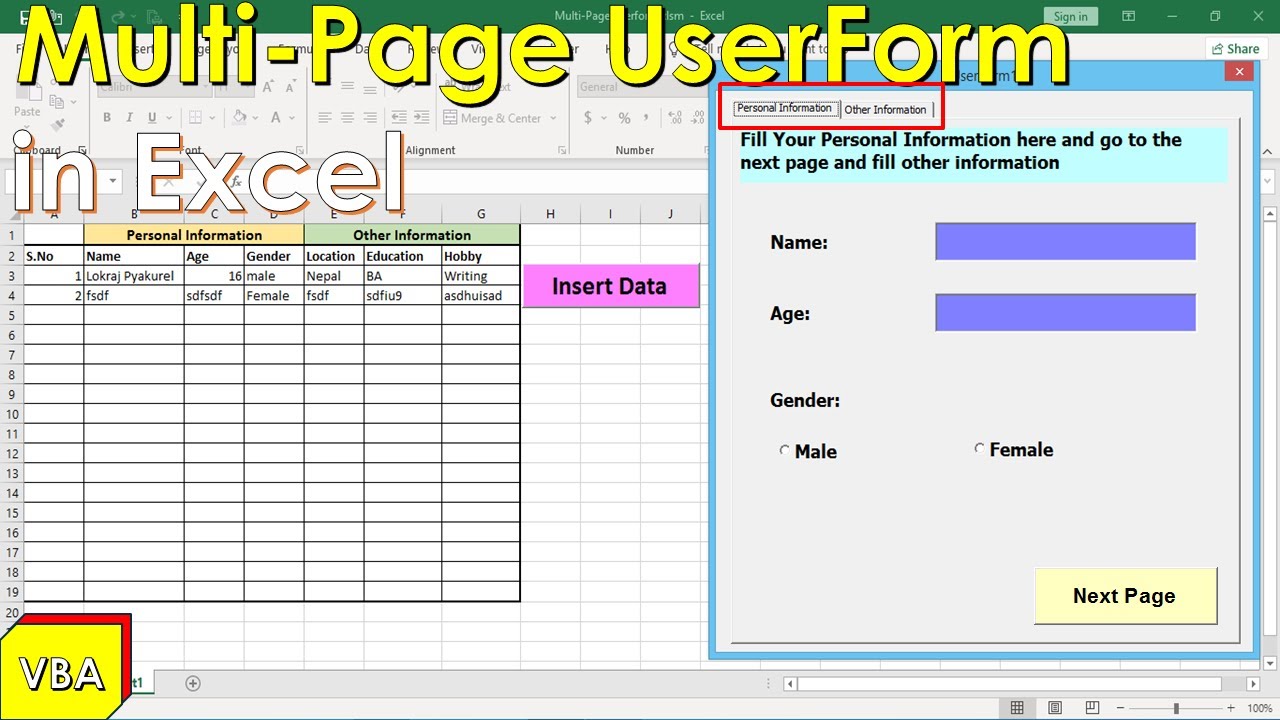Switch to Page Break Preview
The height and width of the screenshot is (720, 1280).
(x=1093, y=708)
